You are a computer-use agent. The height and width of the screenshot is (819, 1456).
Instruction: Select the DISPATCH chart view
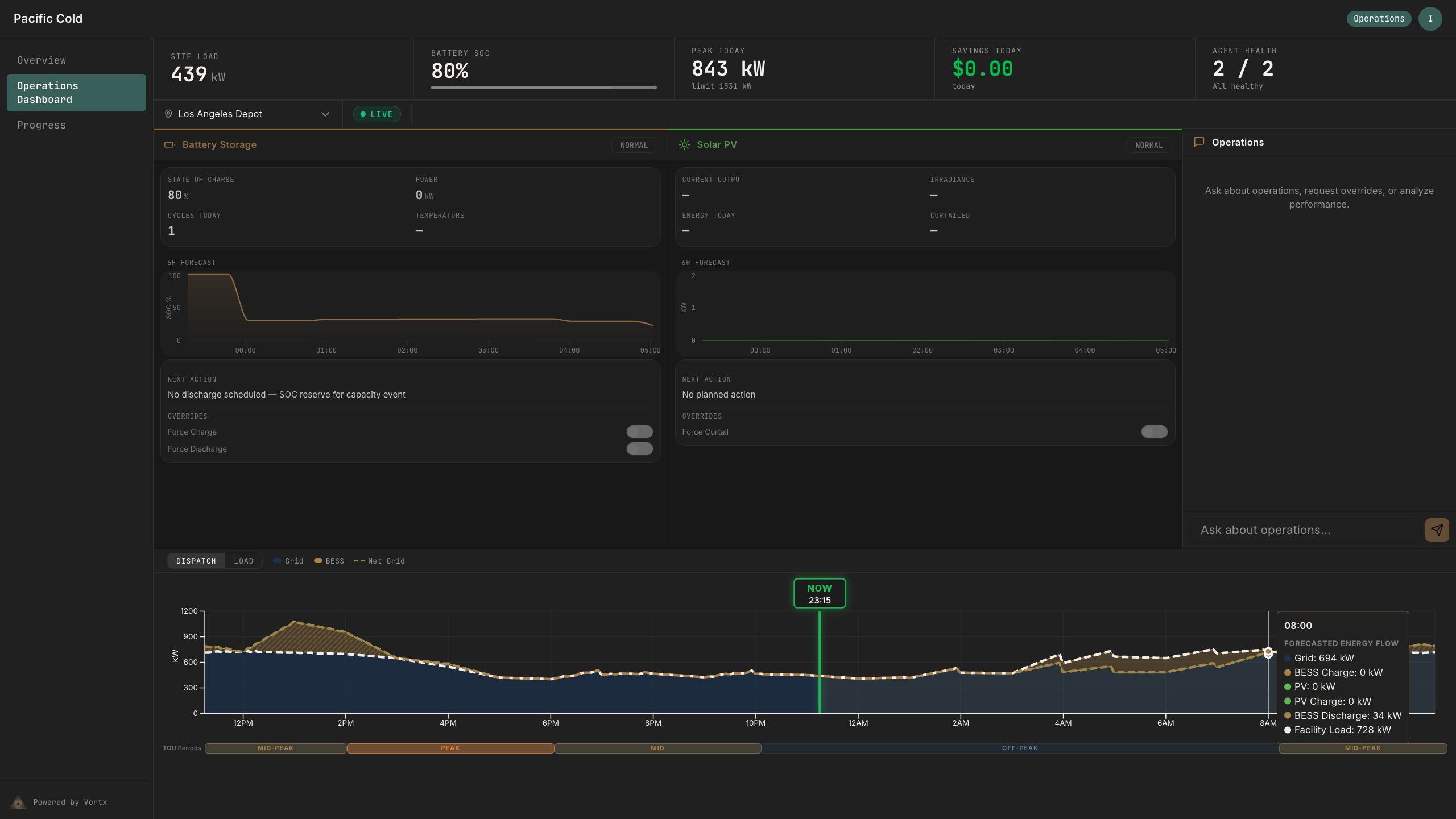tap(196, 561)
